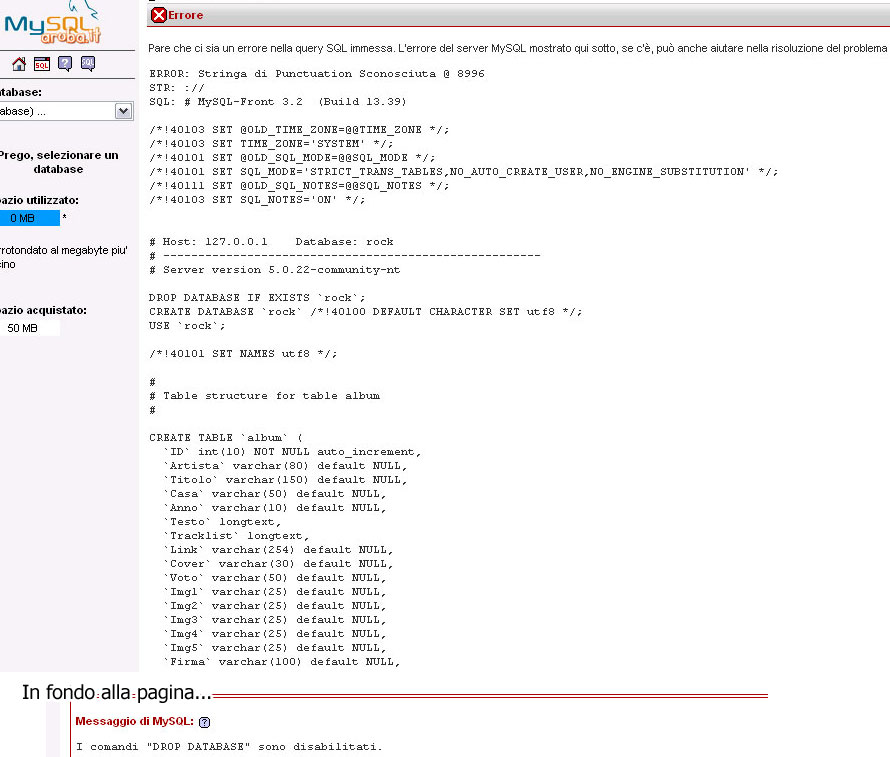The image size is (890, 757).
Task: Click the DROP DATABASE IF EXISTS line
Action: pyautogui.click(x=257, y=298)
